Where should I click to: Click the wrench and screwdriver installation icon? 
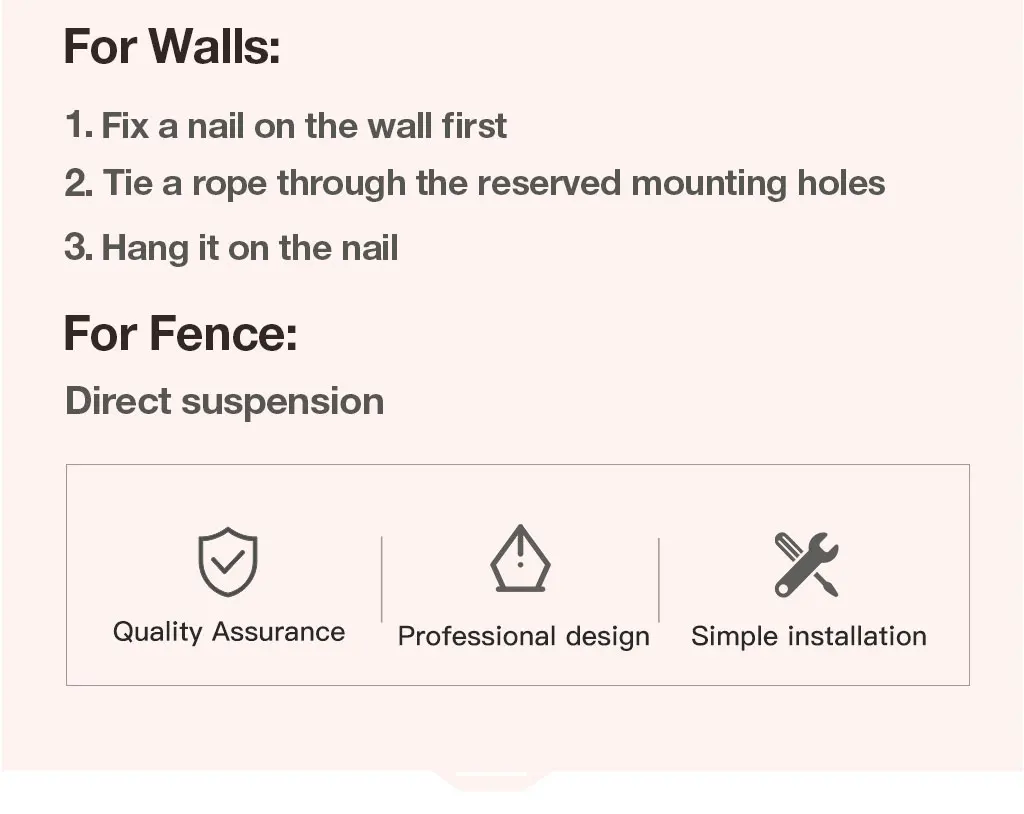point(807,564)
